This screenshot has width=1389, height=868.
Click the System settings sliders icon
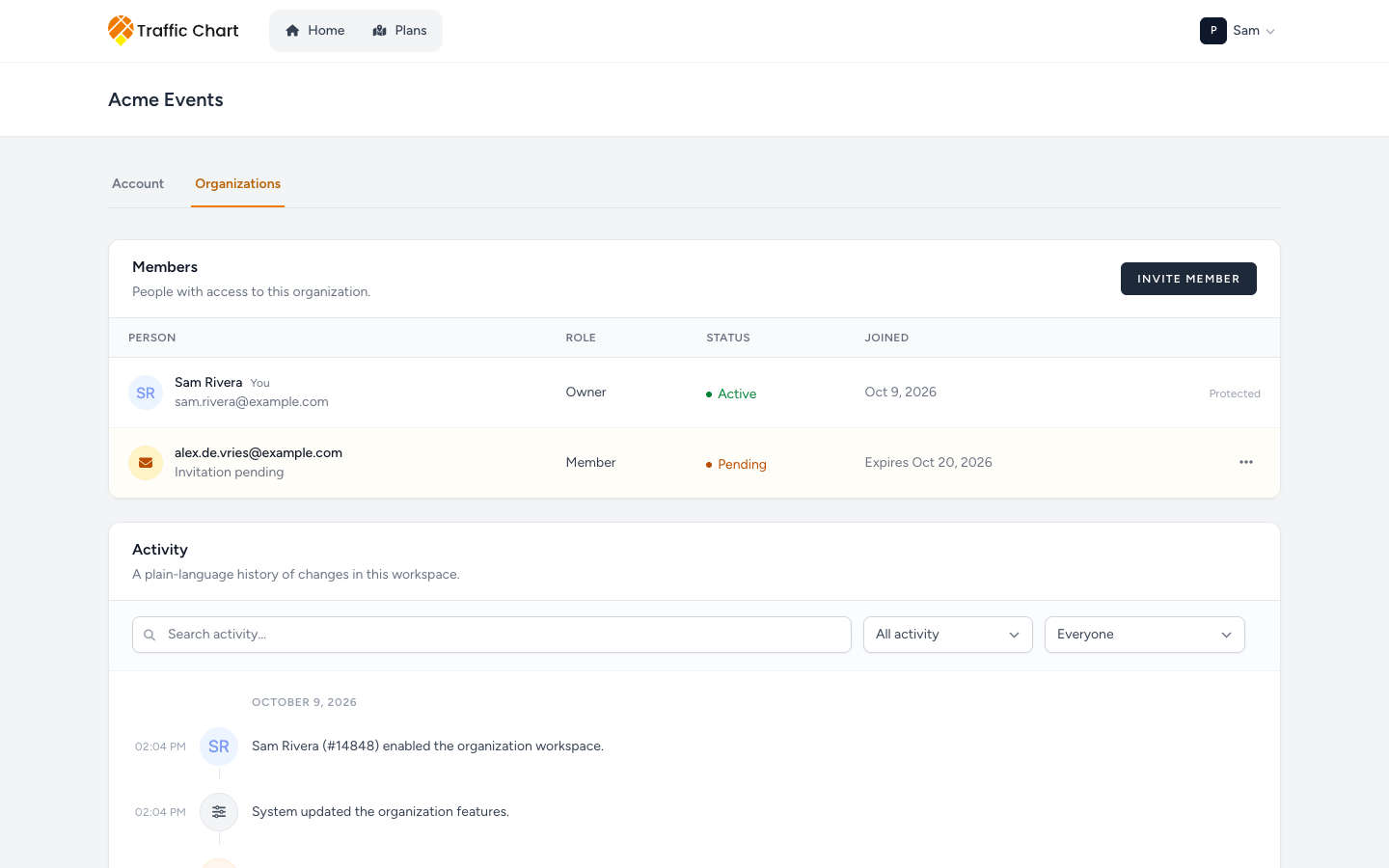pyautogui.click(x=219, y=812)
